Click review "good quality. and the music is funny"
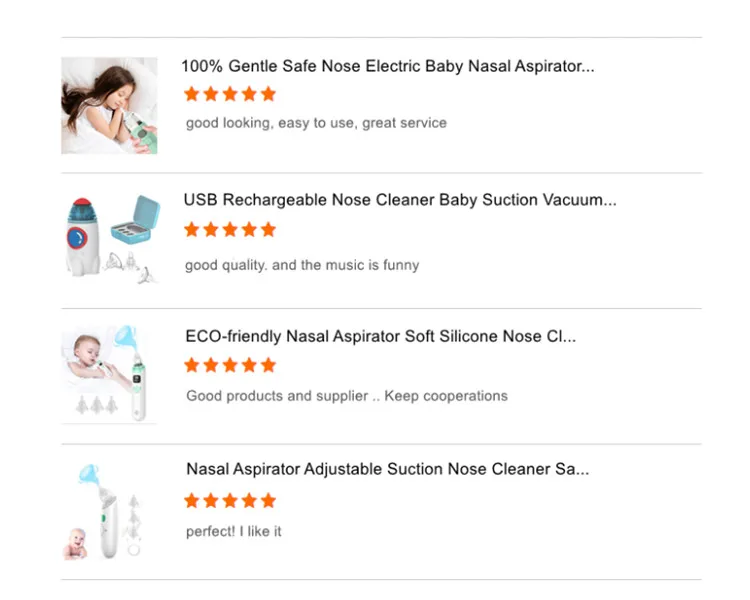 click(x=302, y=265)
